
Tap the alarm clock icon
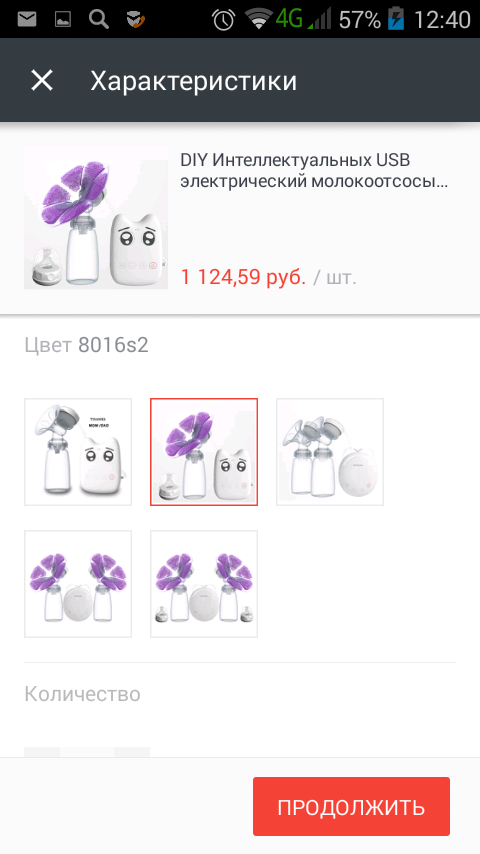[223, 20]
